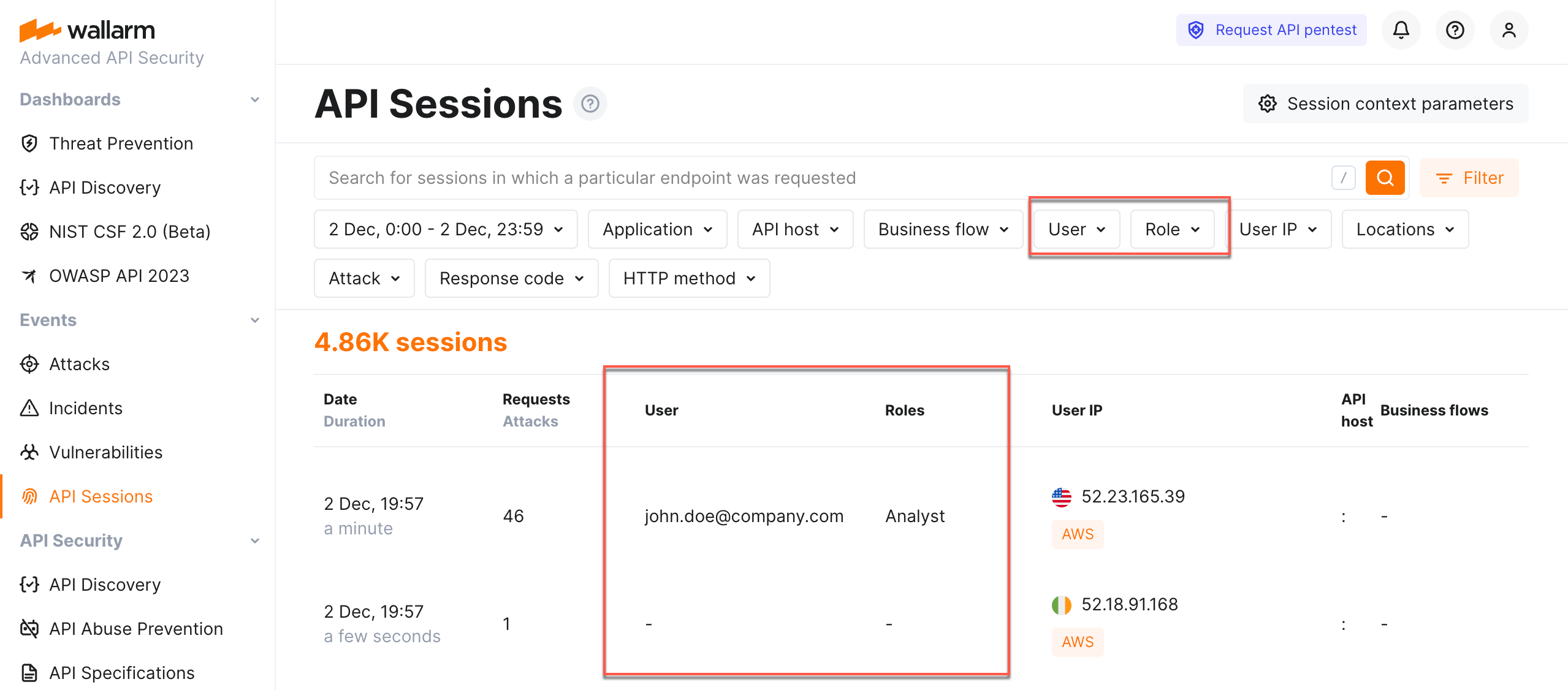1568x690 pixels.
Task: Select Threat Prevention in the sidebar
Action: coord(121,143)
